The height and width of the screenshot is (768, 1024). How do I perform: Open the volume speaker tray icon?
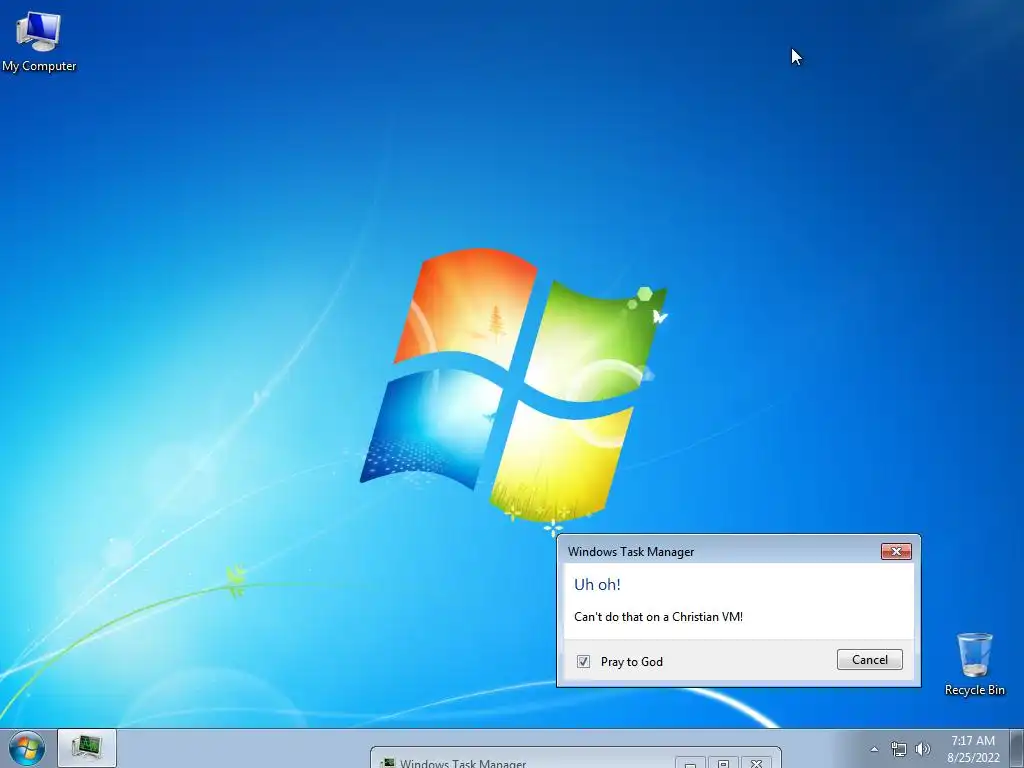pyautogui.click(x=923, y=749)
